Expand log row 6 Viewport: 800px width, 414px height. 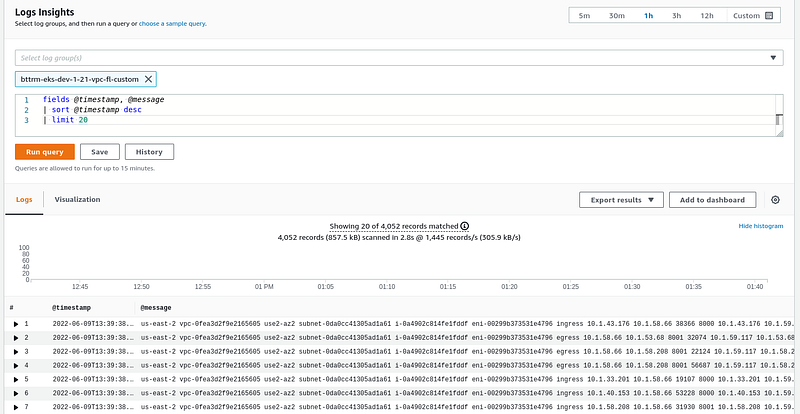click(x=16, y=393)
